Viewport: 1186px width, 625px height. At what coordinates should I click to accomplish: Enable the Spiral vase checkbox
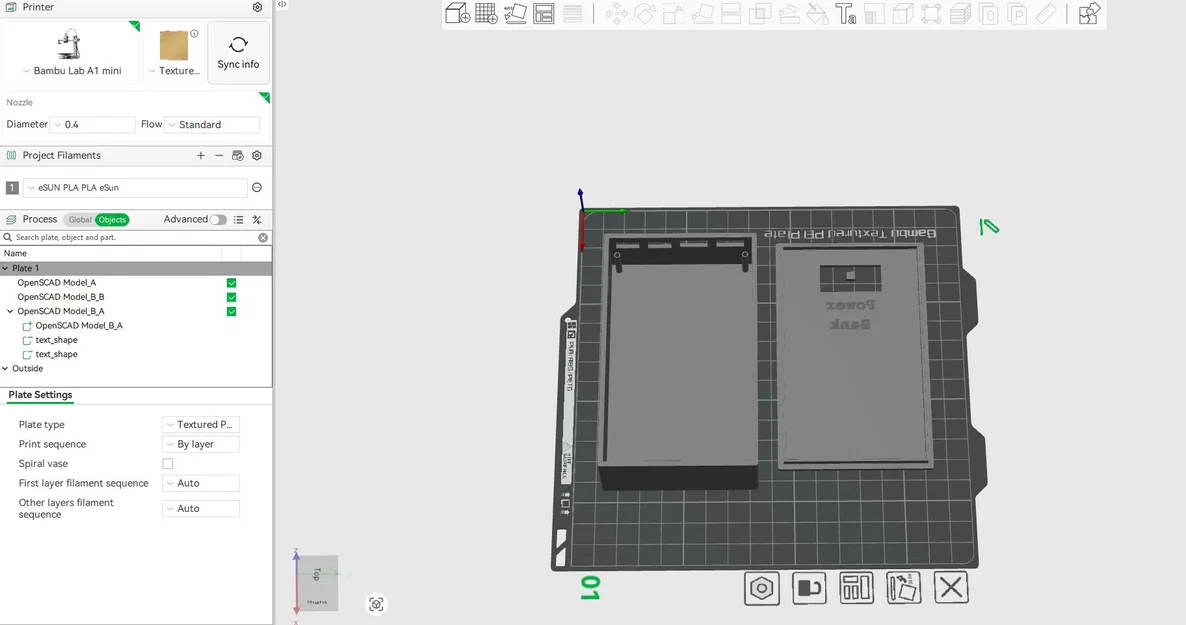click(x=168, y=464)
